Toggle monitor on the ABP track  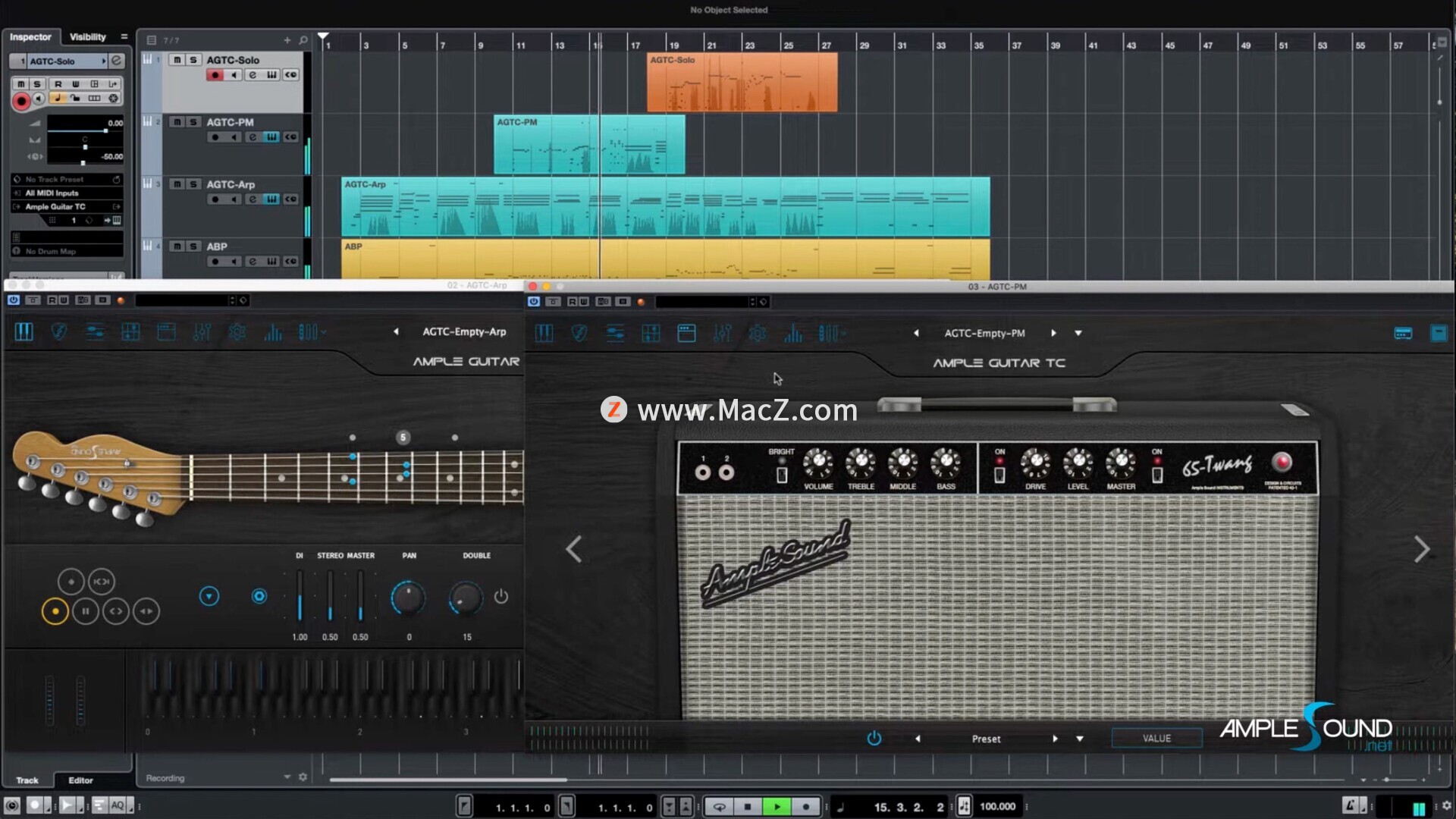(x=234, y=262)
